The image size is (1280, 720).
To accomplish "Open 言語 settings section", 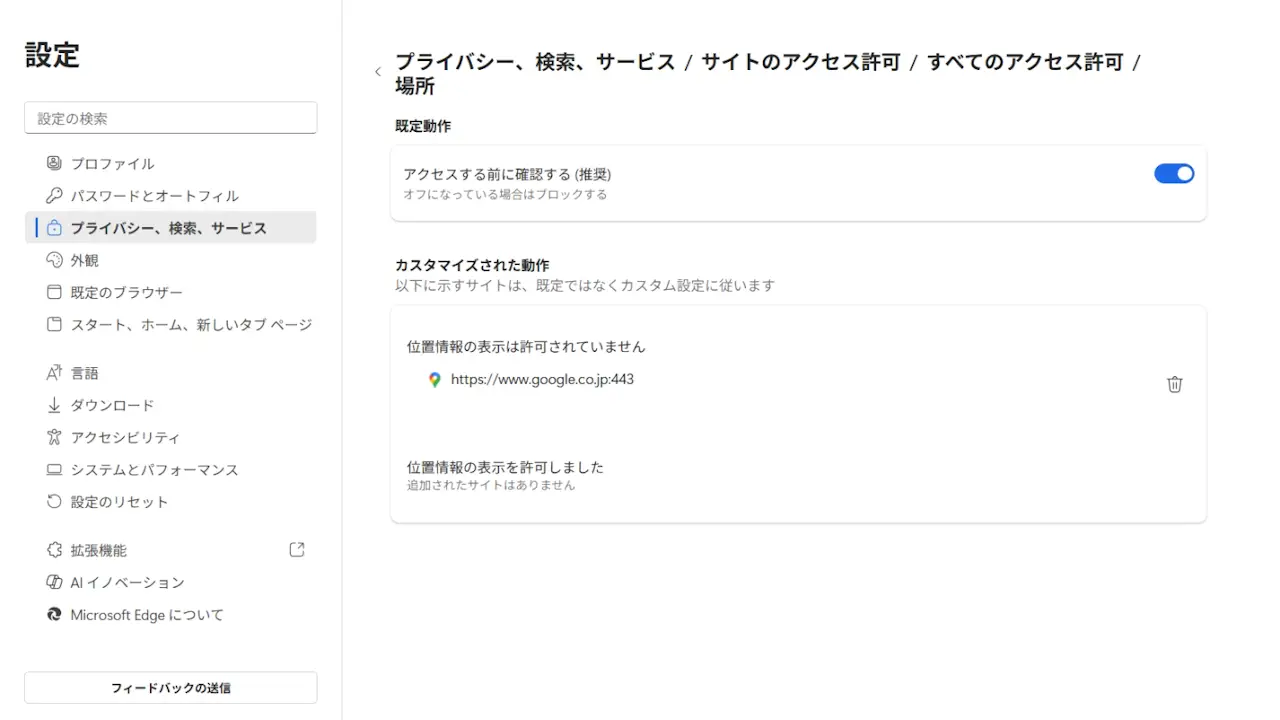I will (85, 373).
